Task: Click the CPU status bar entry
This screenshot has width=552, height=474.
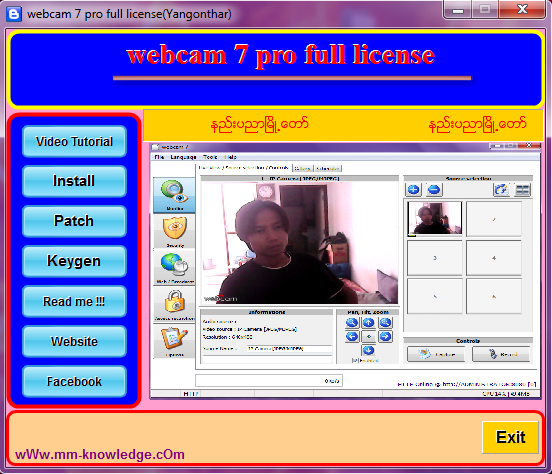Action: coord(506,394)
